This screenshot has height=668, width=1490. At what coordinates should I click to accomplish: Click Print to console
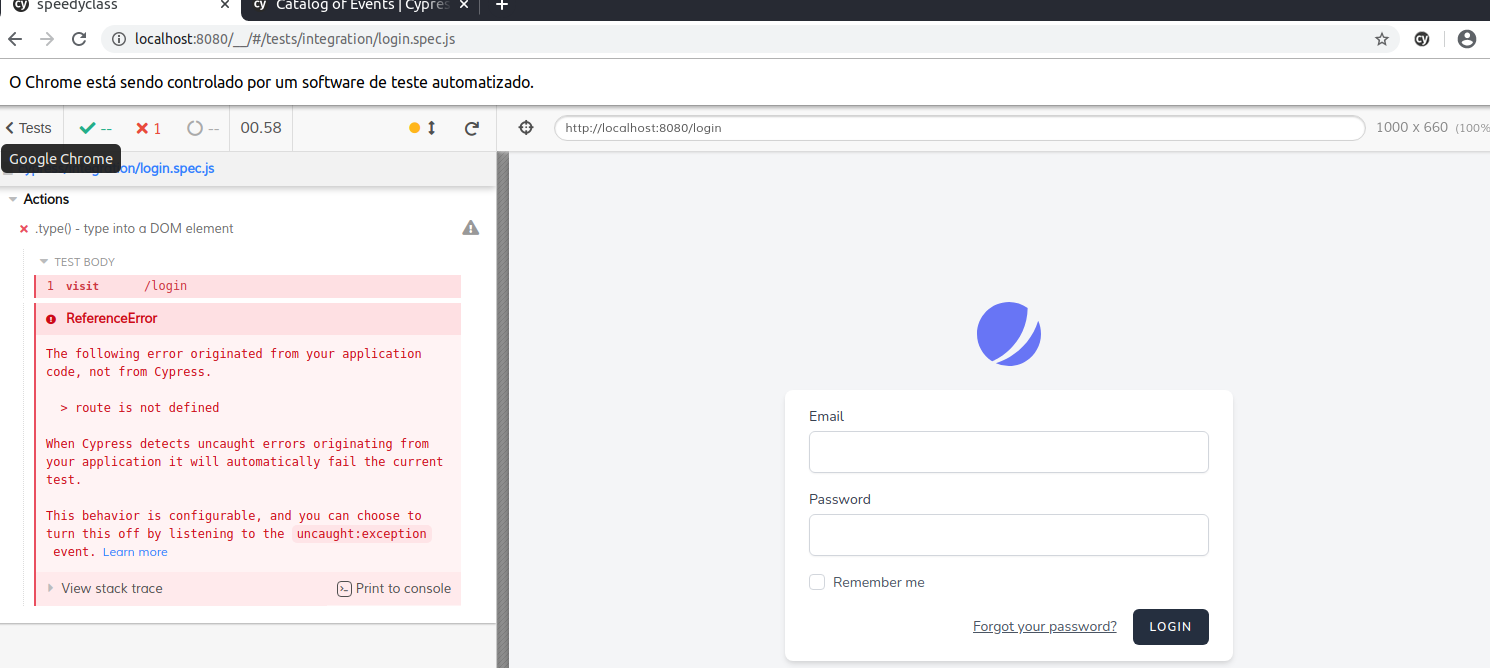click(394, 588)
